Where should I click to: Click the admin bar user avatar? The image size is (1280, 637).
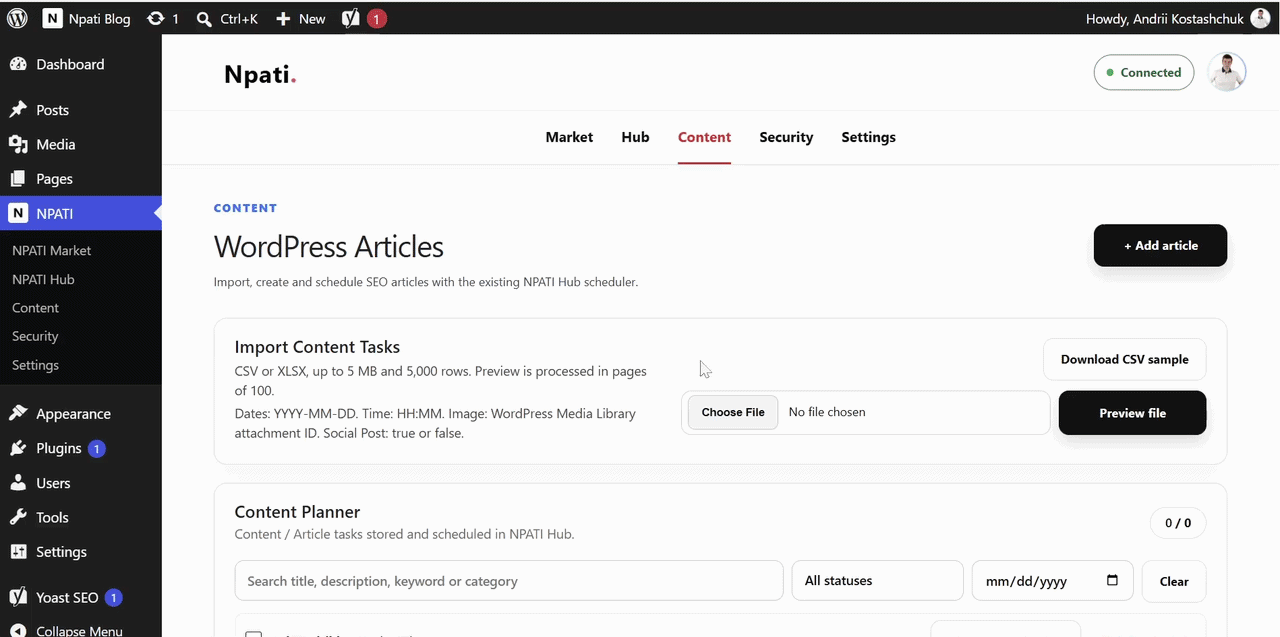coord(1260,18)
